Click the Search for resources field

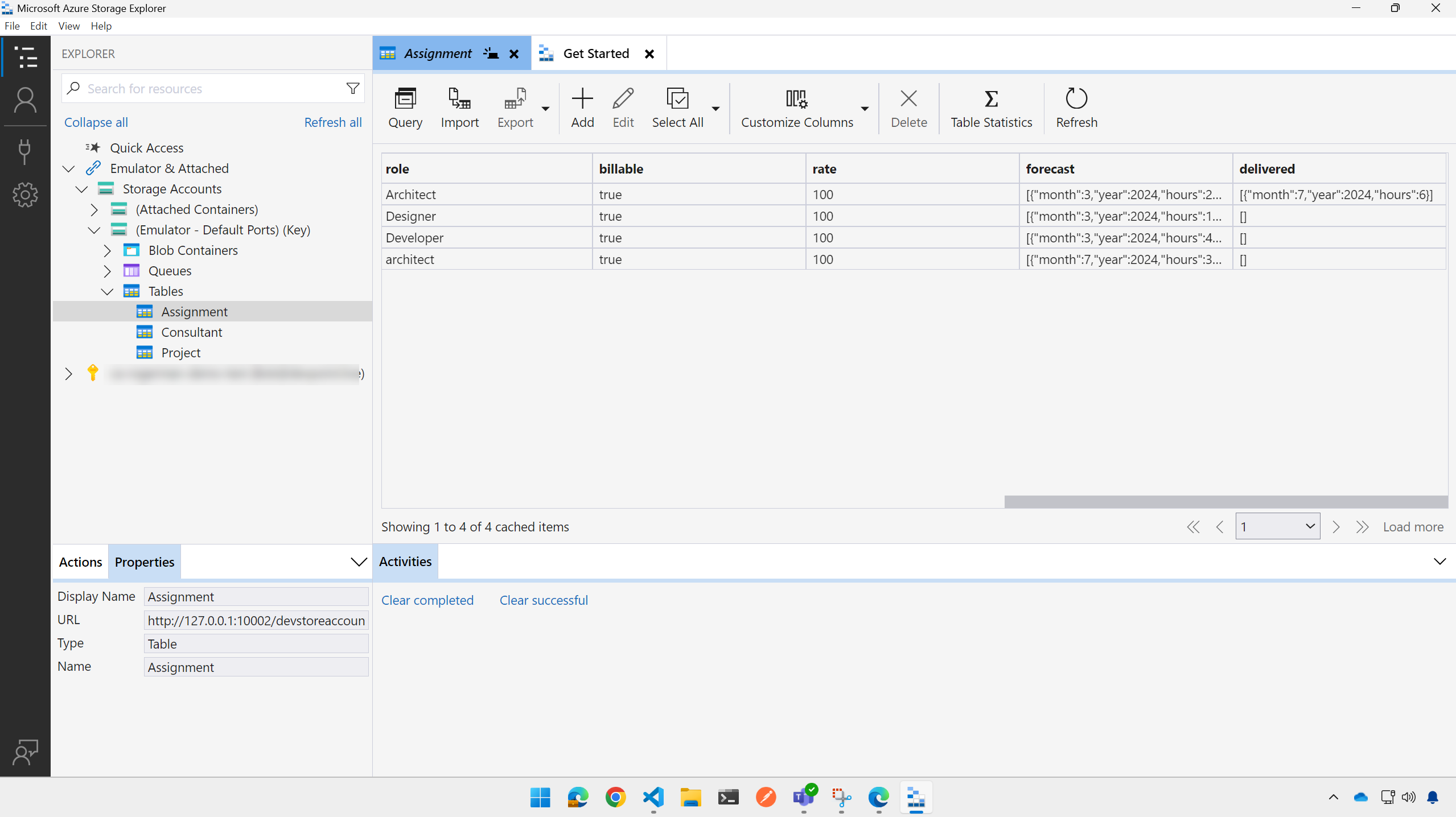tap(213, 89)
